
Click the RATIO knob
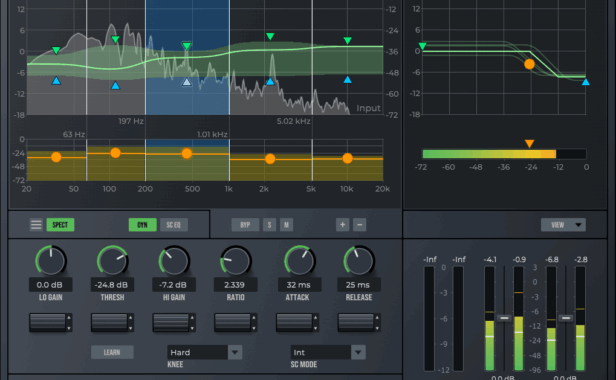[x=235, y=261]
